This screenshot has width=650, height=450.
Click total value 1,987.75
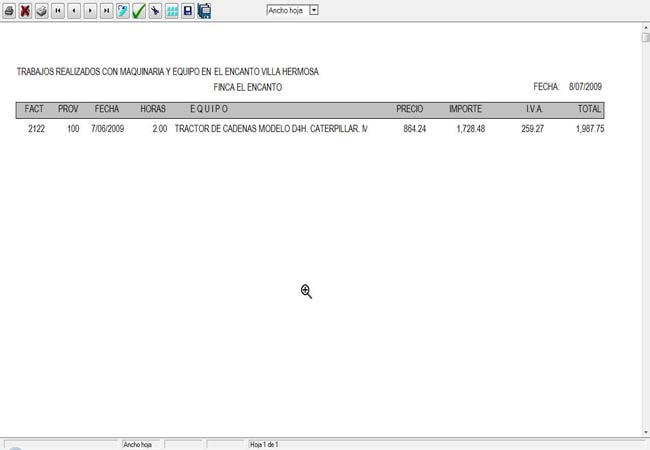[590, 129]
